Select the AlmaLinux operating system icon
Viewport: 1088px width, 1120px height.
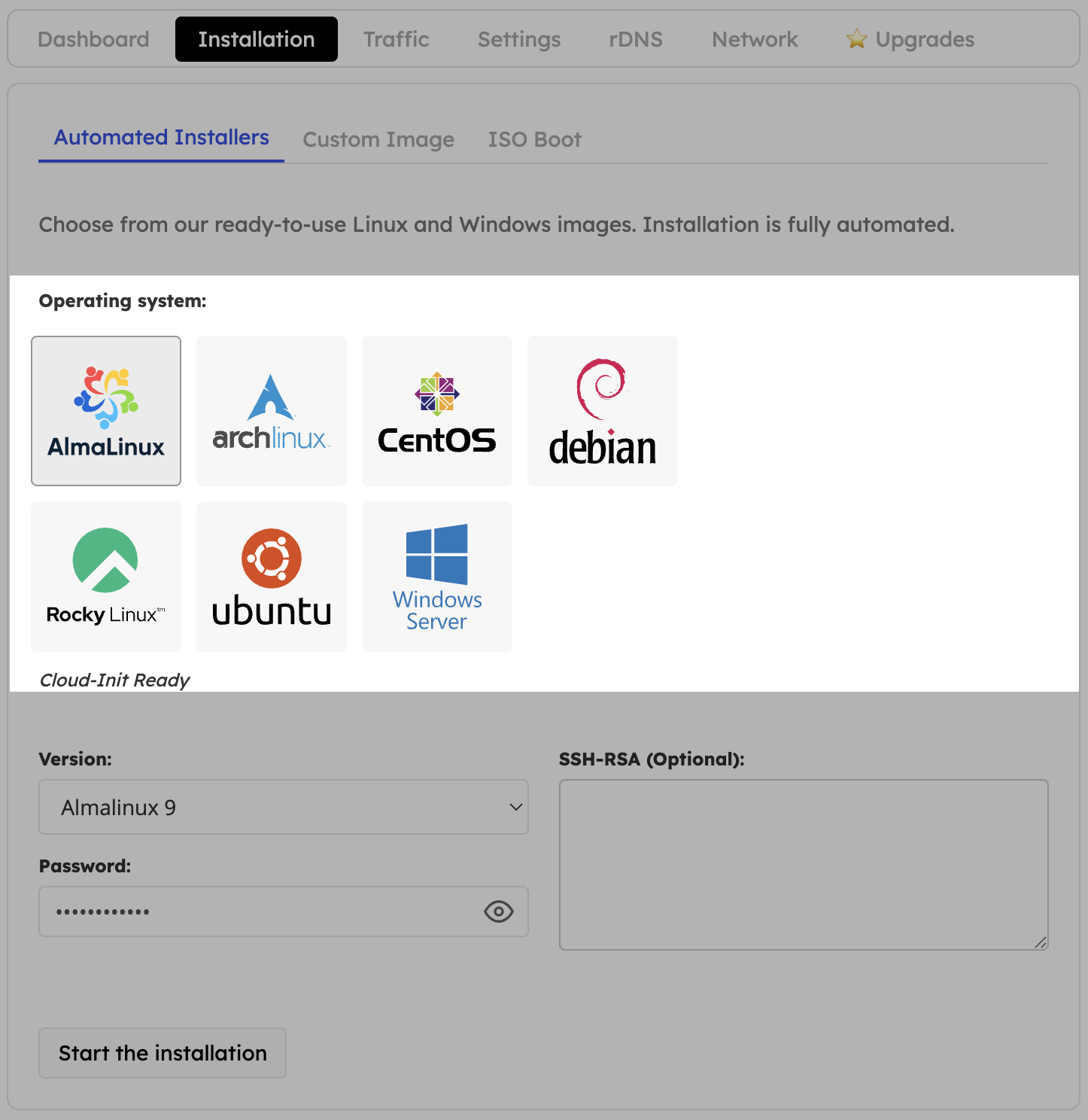tap(105, 410)
